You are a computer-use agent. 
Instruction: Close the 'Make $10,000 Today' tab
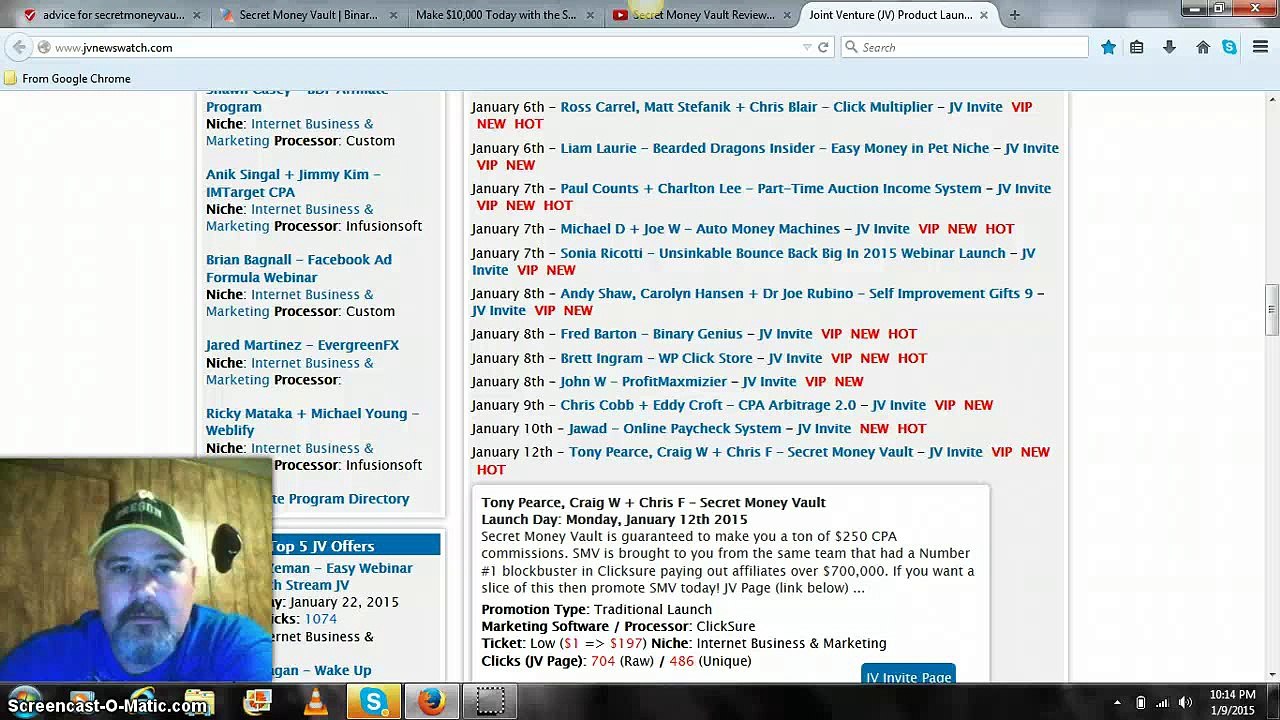point(590,15)
